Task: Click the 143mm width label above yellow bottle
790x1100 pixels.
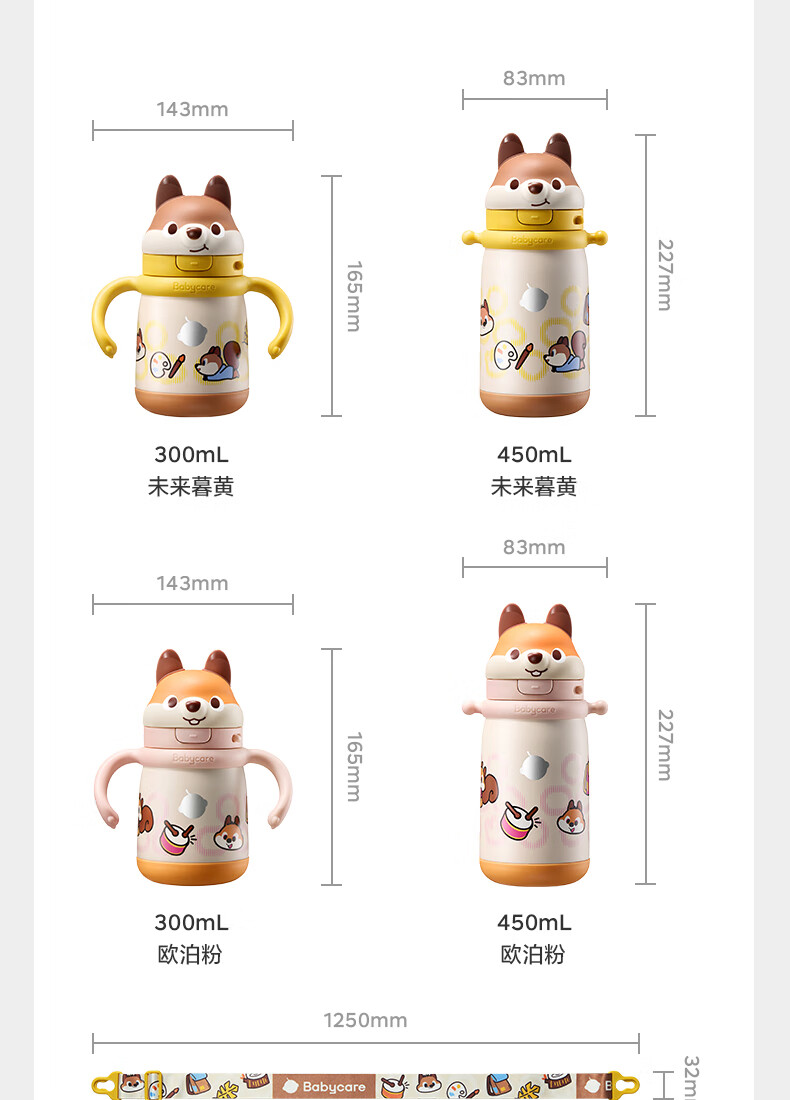Action: point(192,109)
